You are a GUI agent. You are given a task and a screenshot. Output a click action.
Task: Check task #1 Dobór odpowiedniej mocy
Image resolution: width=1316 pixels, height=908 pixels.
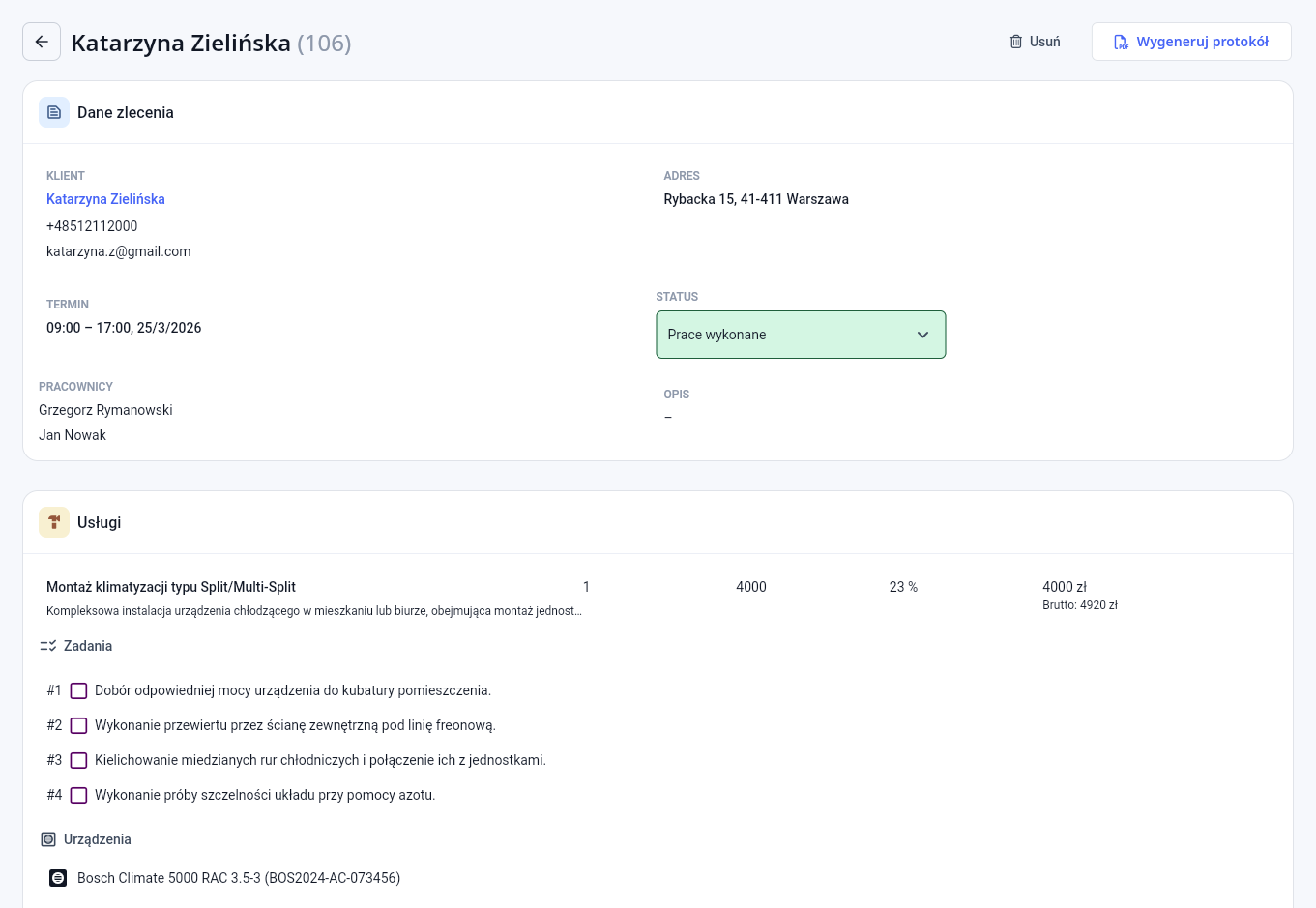coord(79,690)
